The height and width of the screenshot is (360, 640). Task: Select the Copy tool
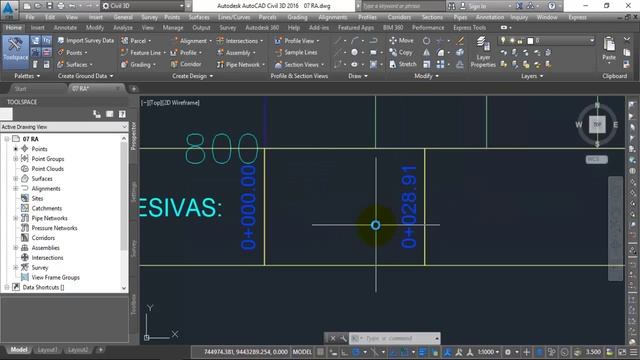[x=401, y=52]
